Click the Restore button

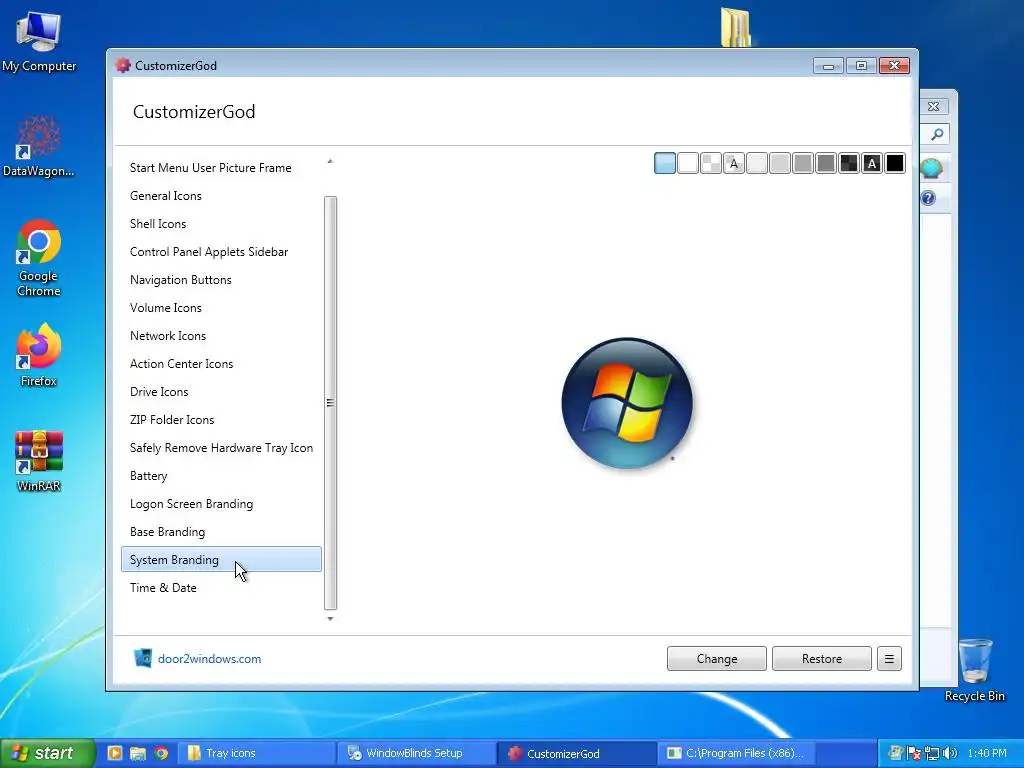click(x=822, y=659)
